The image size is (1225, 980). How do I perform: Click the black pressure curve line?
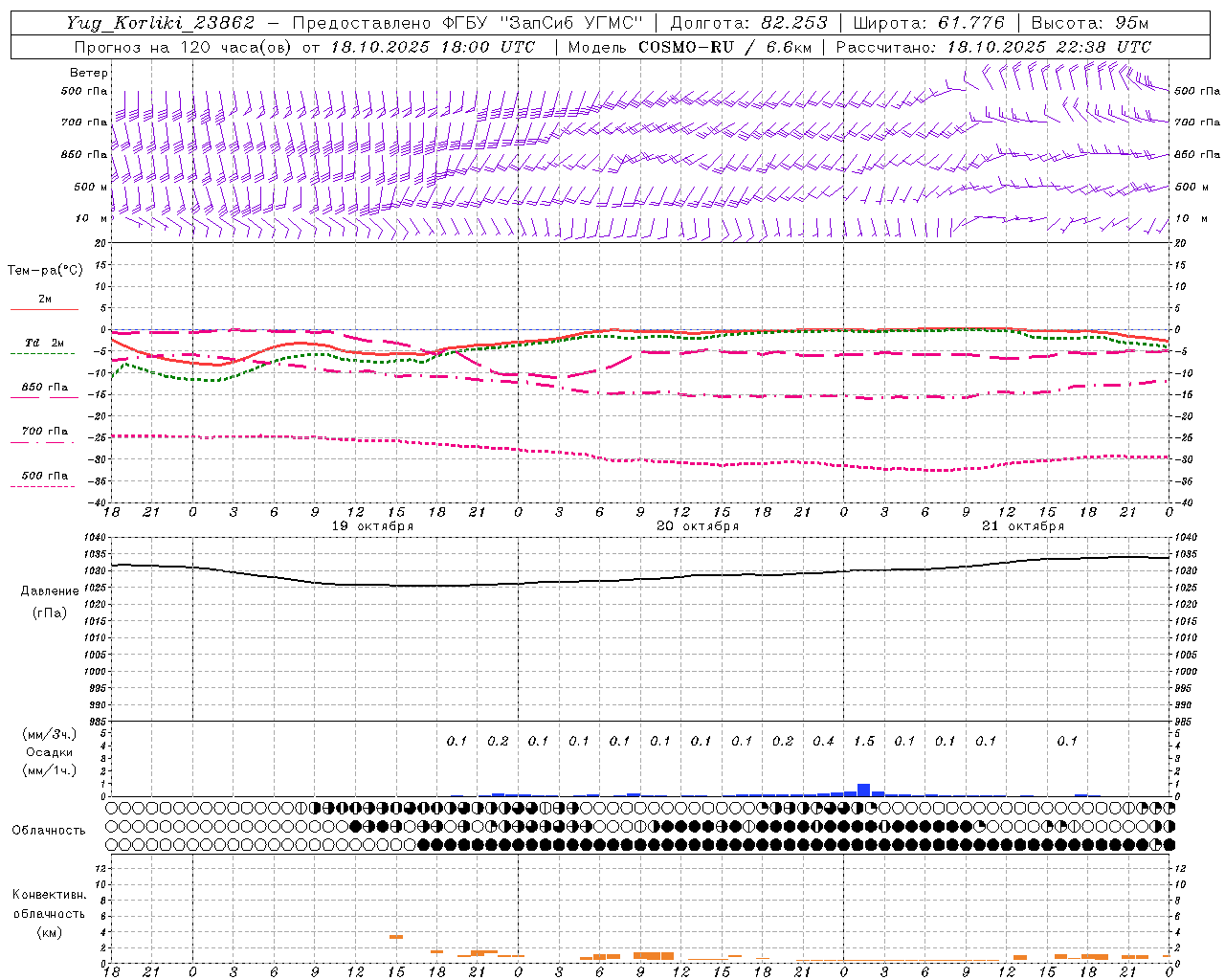pos(641,579)
